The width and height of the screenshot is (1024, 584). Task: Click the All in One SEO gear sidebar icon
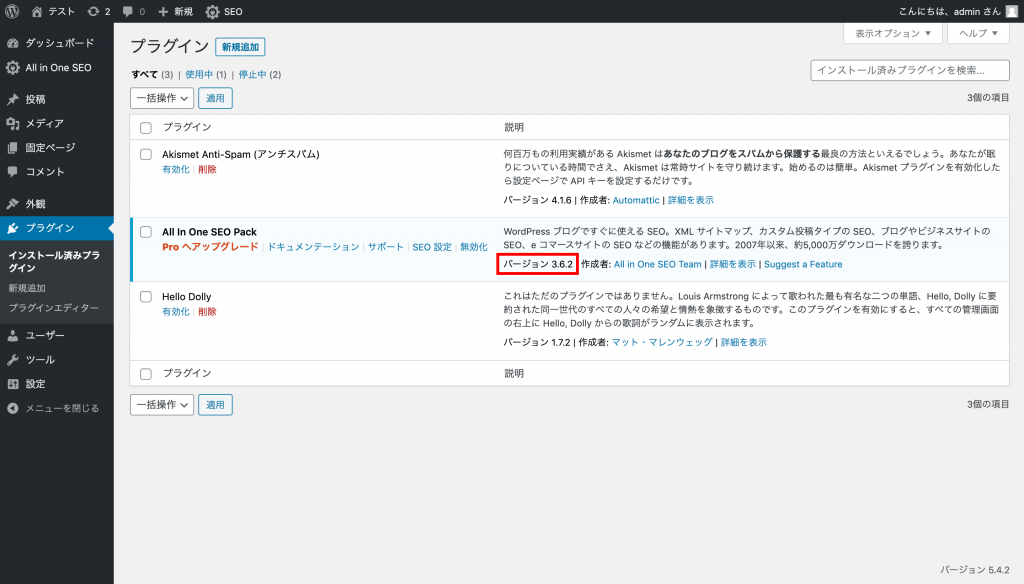(12, 67)
